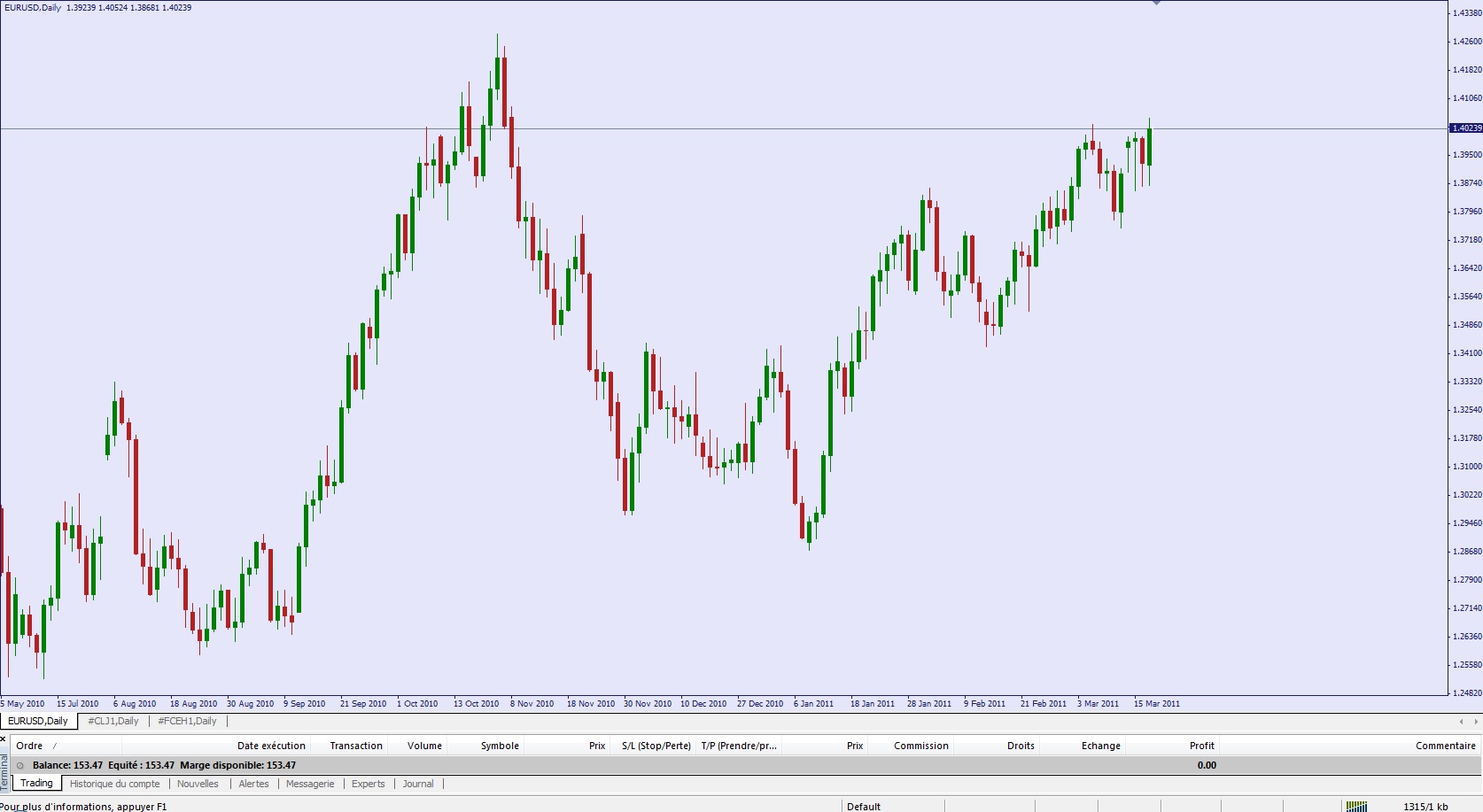Image resolution: width=1483 pixels, height=812 pixels.
Task: Click the current price label 1.40239
Action: click(x=1465, y=128)
